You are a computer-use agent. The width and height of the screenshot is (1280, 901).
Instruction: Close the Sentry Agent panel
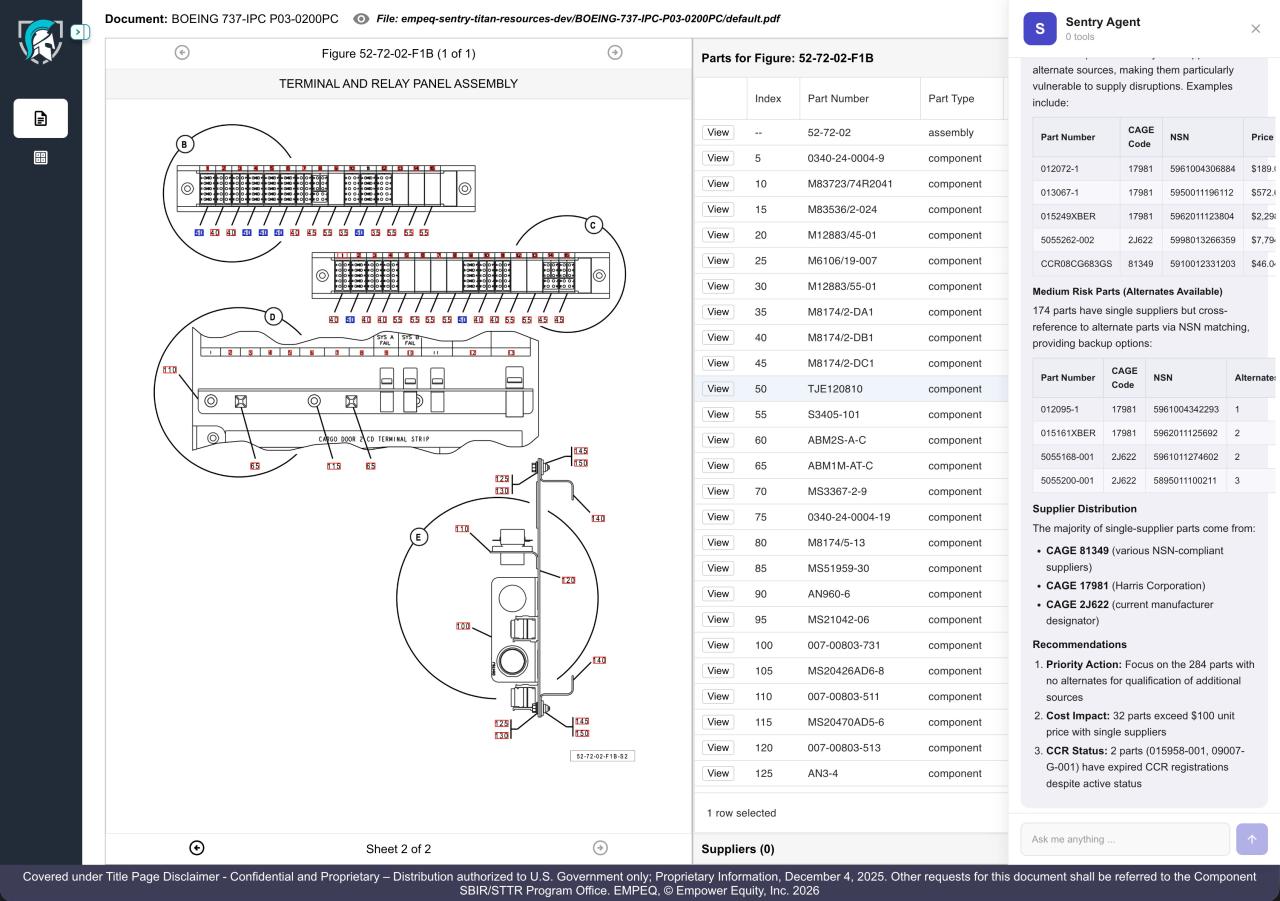[1256, 29]
